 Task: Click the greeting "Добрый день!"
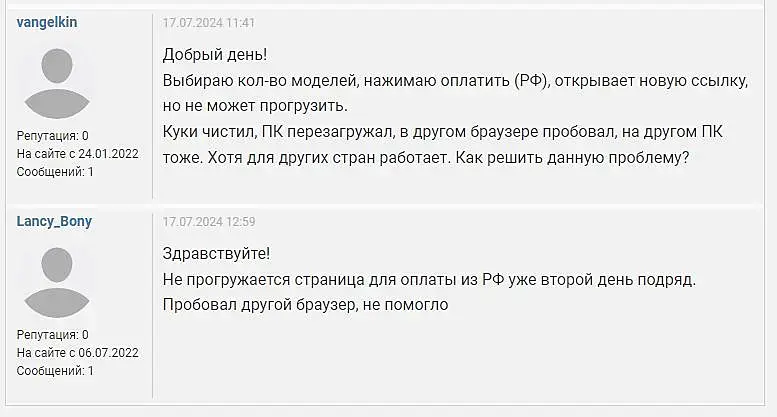click(212, 56)
